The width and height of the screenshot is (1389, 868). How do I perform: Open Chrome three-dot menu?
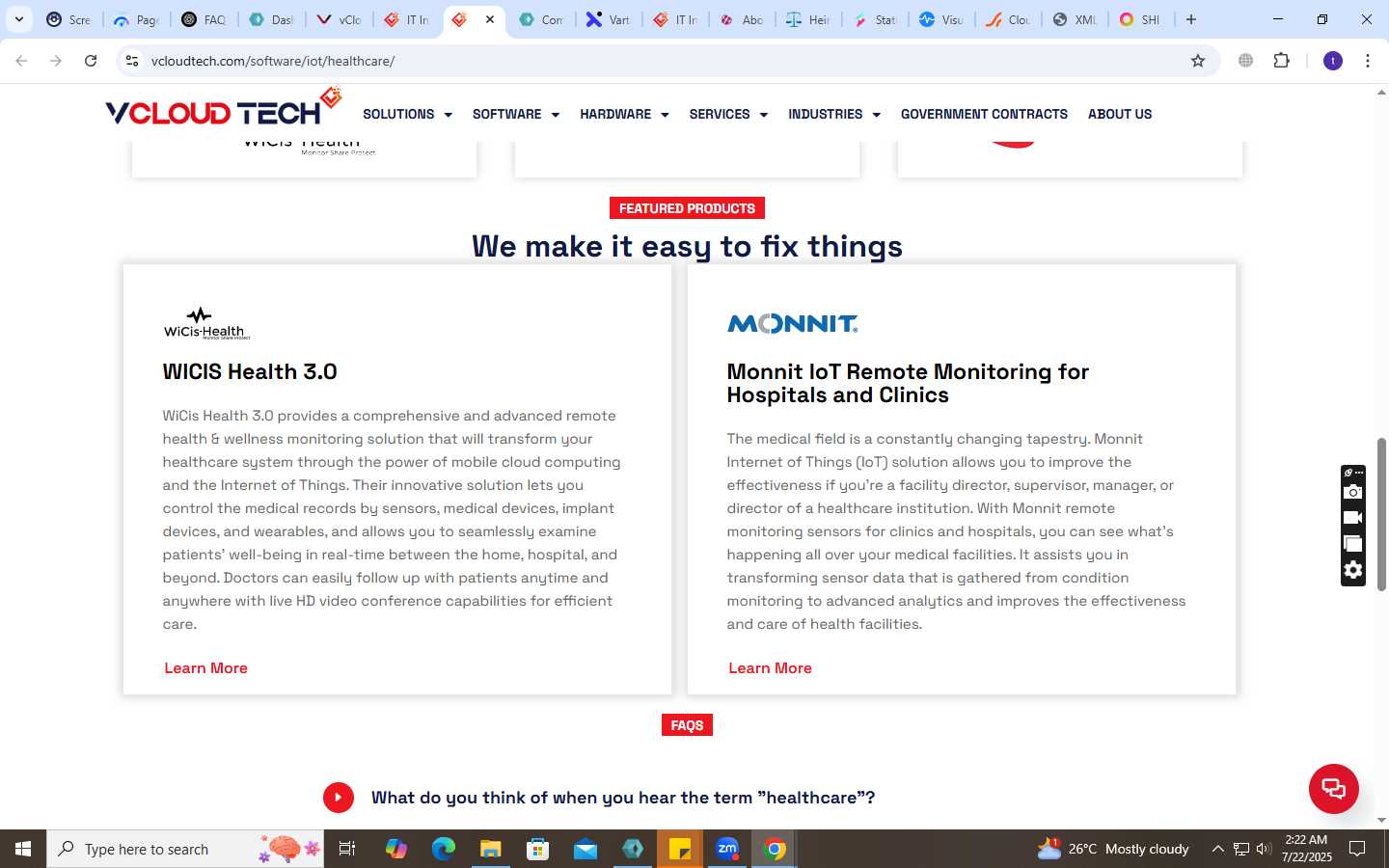(x=1368, y=61)
